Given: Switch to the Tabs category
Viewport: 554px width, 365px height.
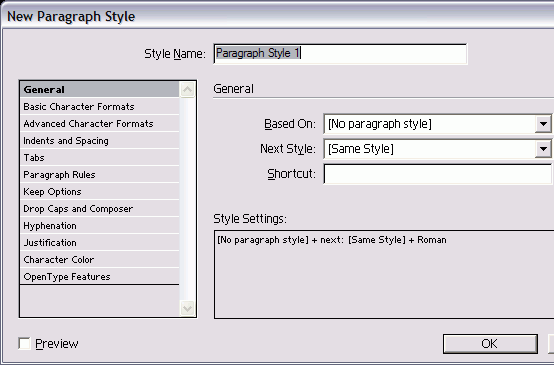Looking at the screenshot, I should click(100, 157).
